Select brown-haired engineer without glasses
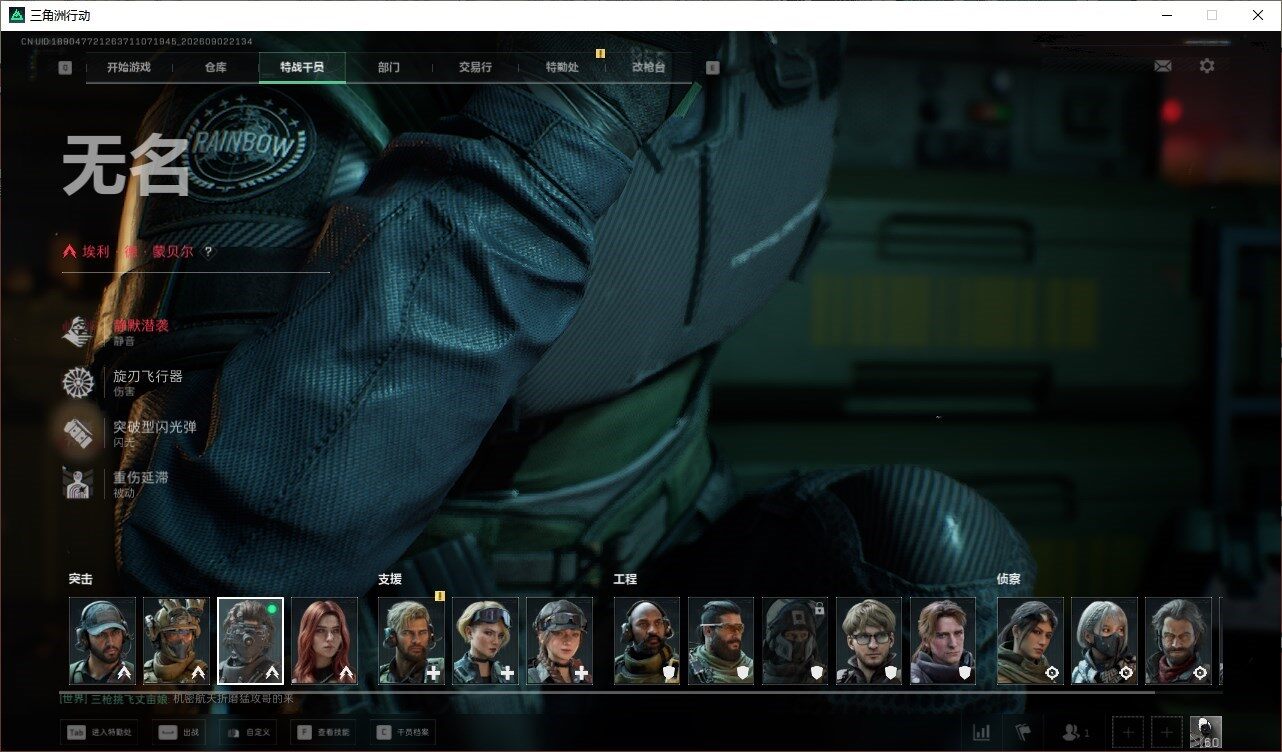This screenshot has width=1282, height=752. point(943,641)
